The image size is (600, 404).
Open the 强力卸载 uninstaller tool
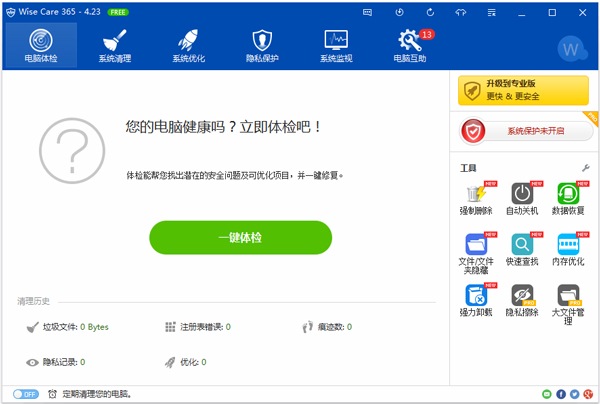pyautogui.click(x=476, y=301)
